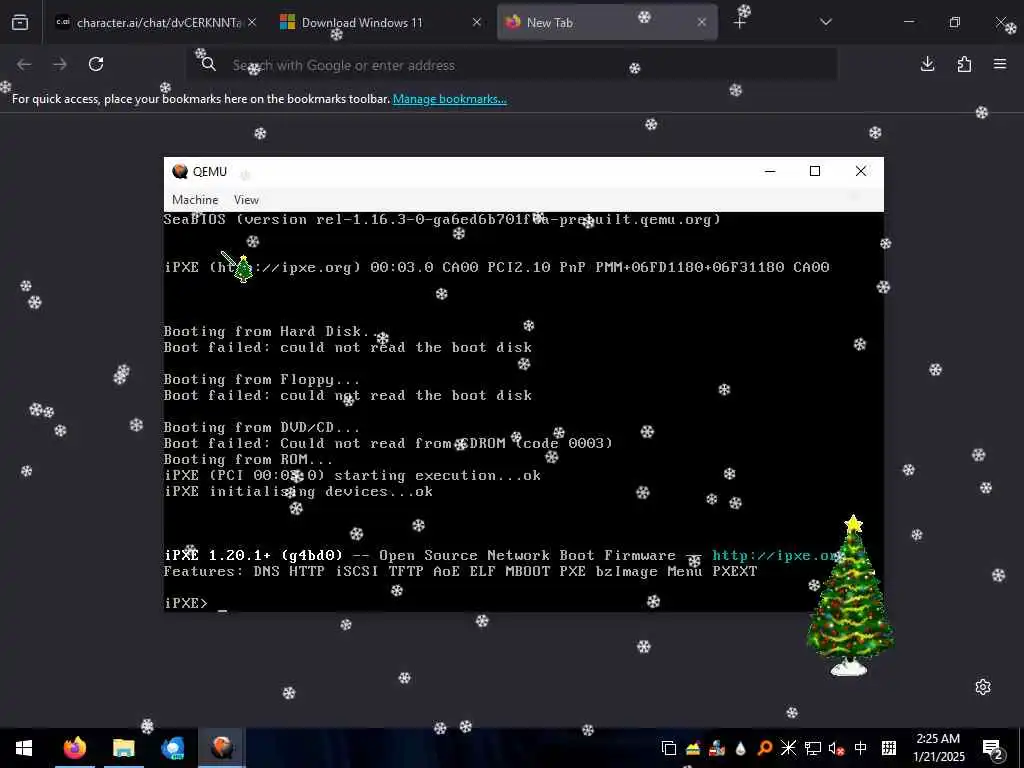This screenshot has width=1024, height=768.
Task: Select the New Tab browser tab
Action: (x=607, y=22)
